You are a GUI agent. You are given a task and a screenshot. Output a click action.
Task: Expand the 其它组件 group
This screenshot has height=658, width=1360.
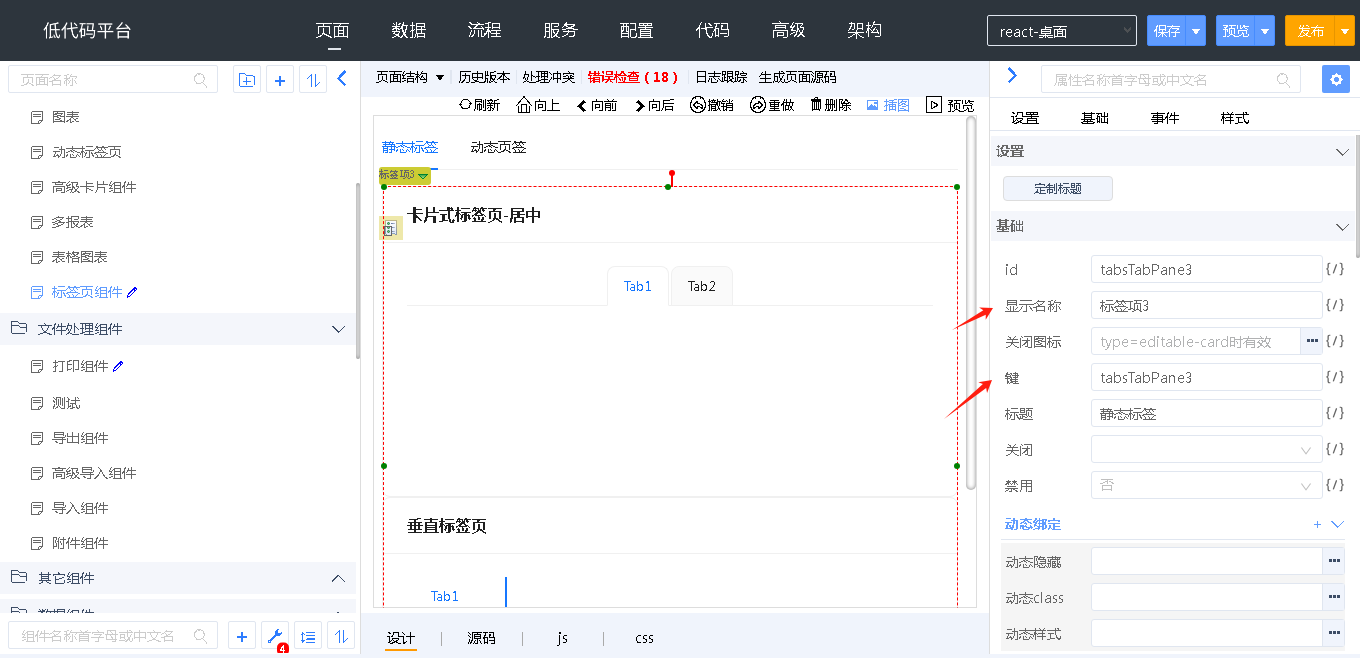click(337, 578)
